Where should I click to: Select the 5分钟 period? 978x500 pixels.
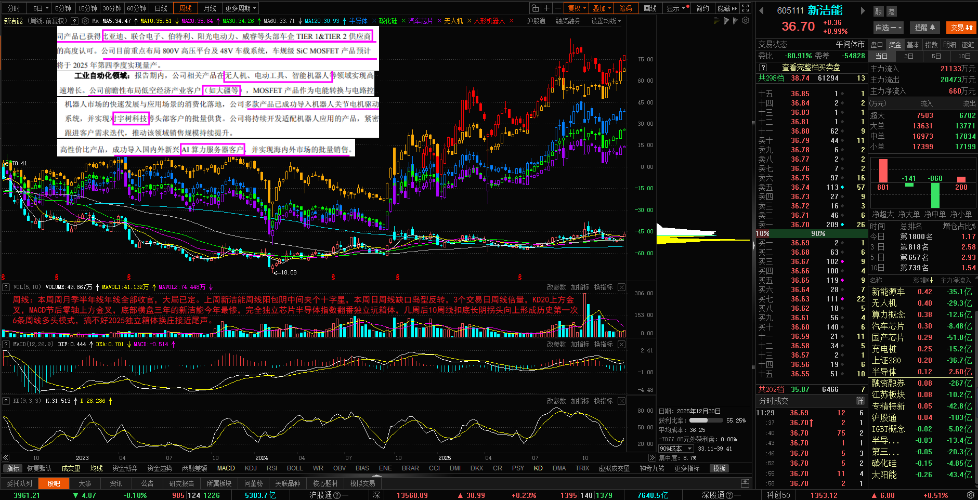click(x=63, y=9)
